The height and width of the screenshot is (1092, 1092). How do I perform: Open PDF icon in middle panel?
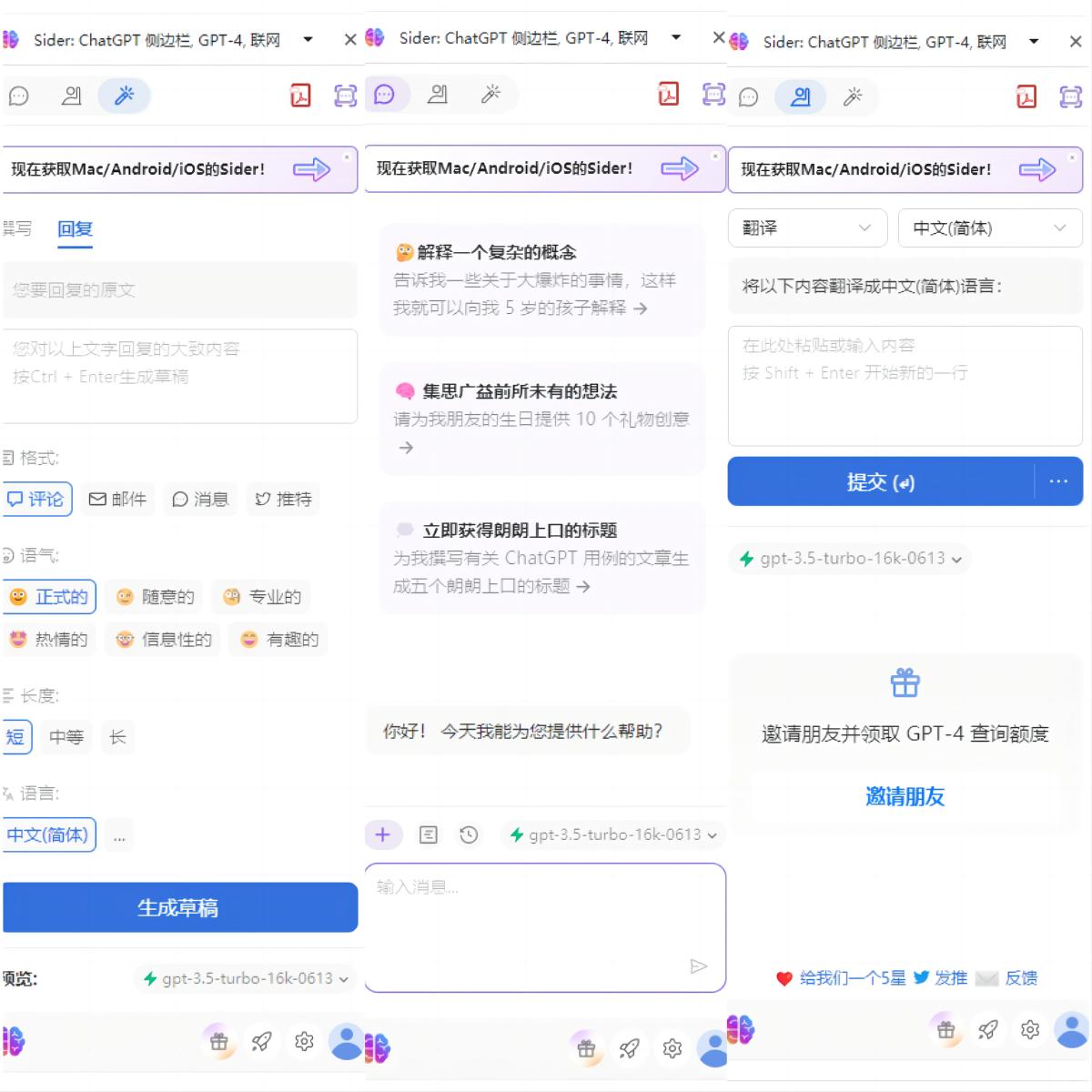point(669,94)
